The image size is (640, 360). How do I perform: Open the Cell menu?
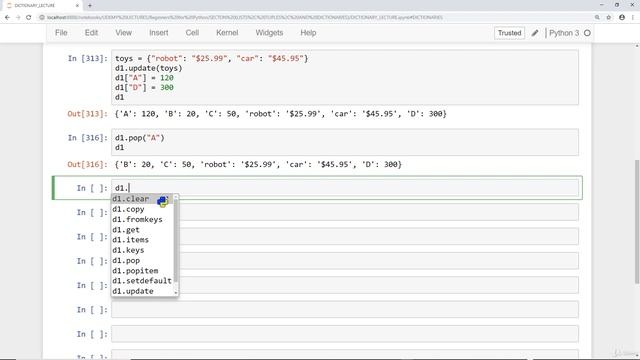coord(192,33)
